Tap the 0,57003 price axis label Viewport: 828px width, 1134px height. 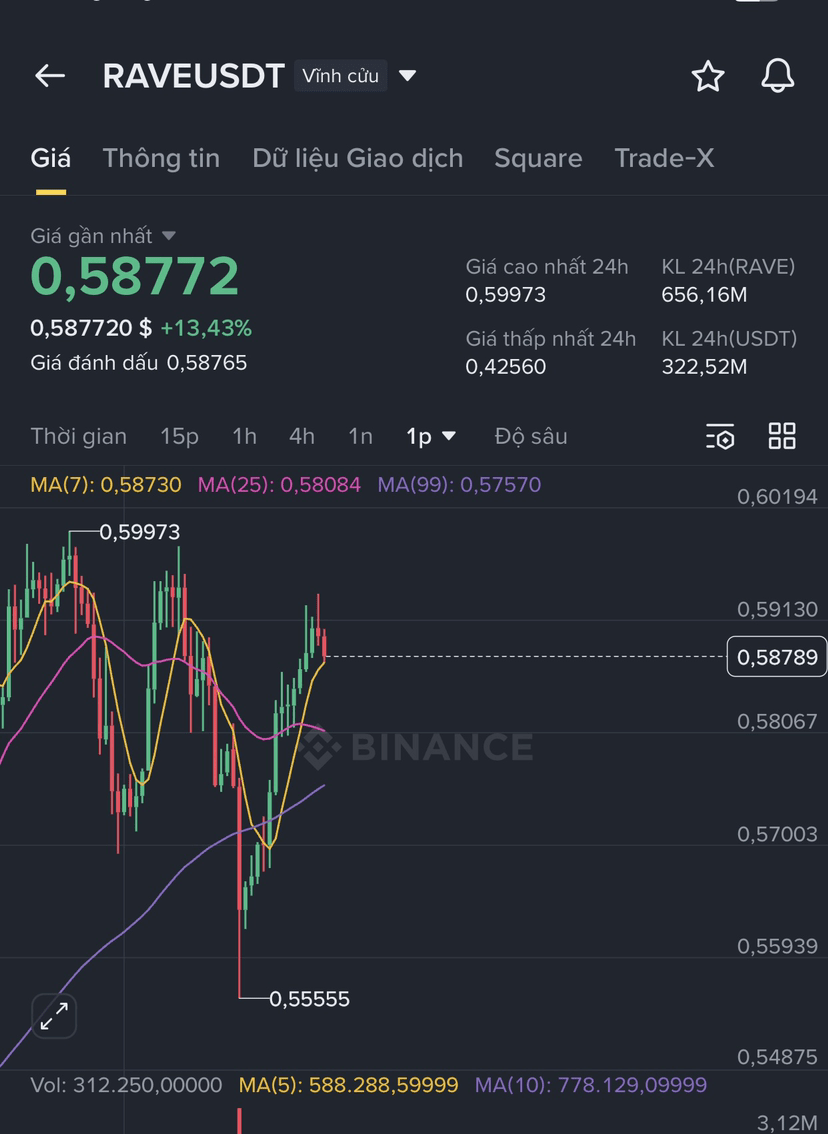pos(777,834)
